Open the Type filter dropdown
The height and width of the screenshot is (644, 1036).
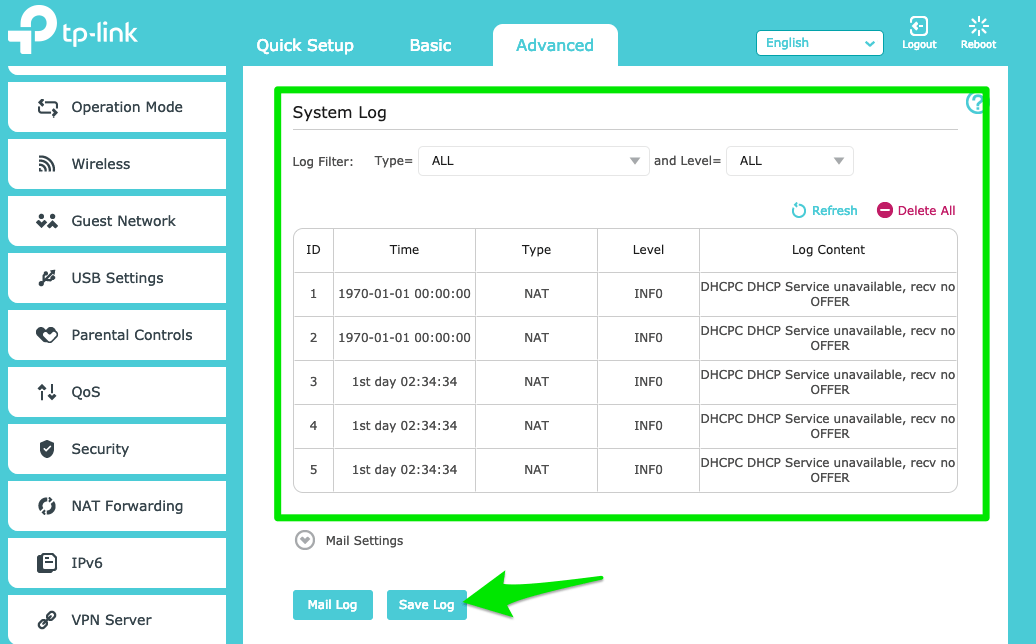pyautogui.click(x=534, y=161)
